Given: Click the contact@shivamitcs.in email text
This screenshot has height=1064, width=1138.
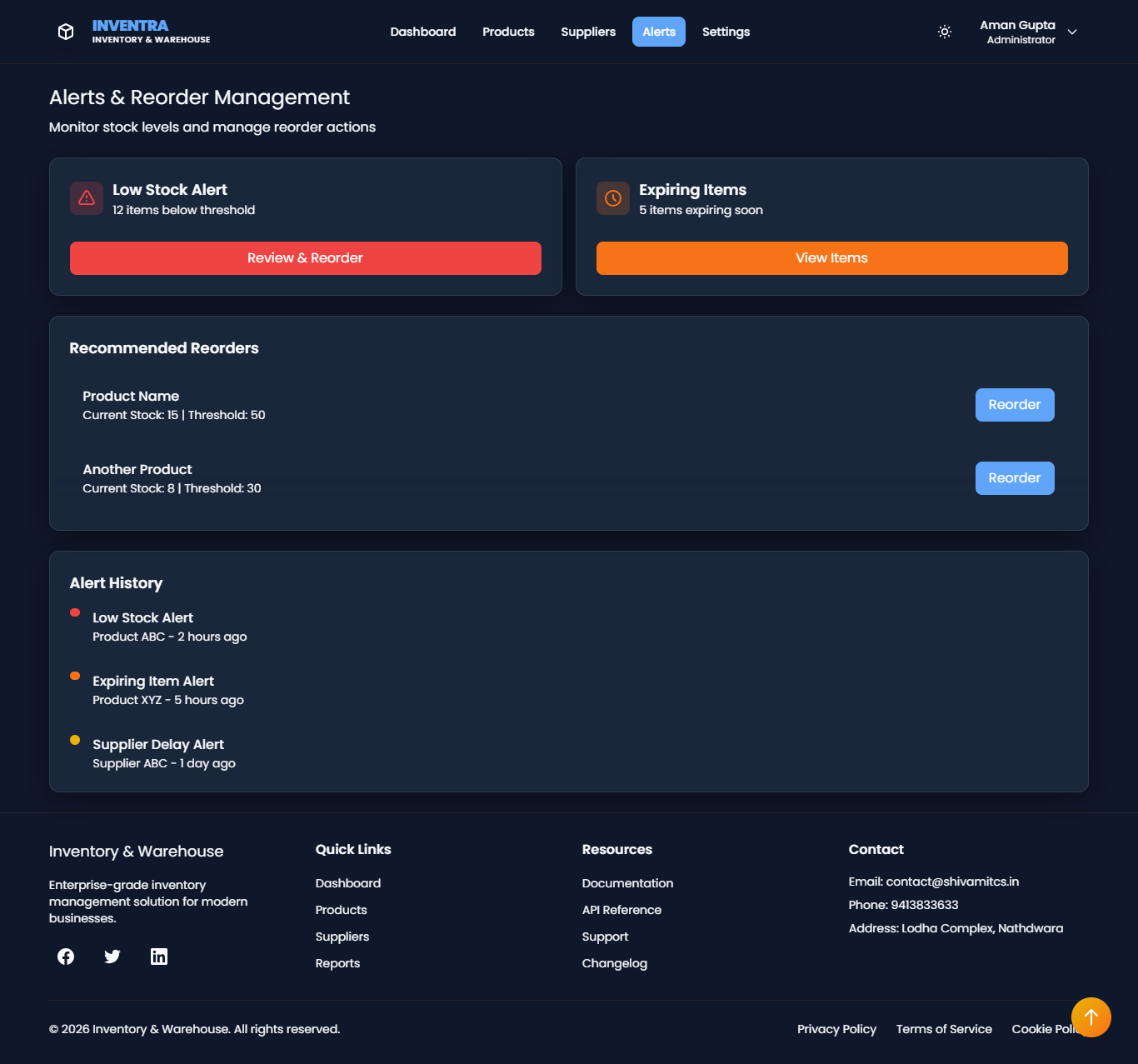Looking at the screenshot, I should 953,882.
